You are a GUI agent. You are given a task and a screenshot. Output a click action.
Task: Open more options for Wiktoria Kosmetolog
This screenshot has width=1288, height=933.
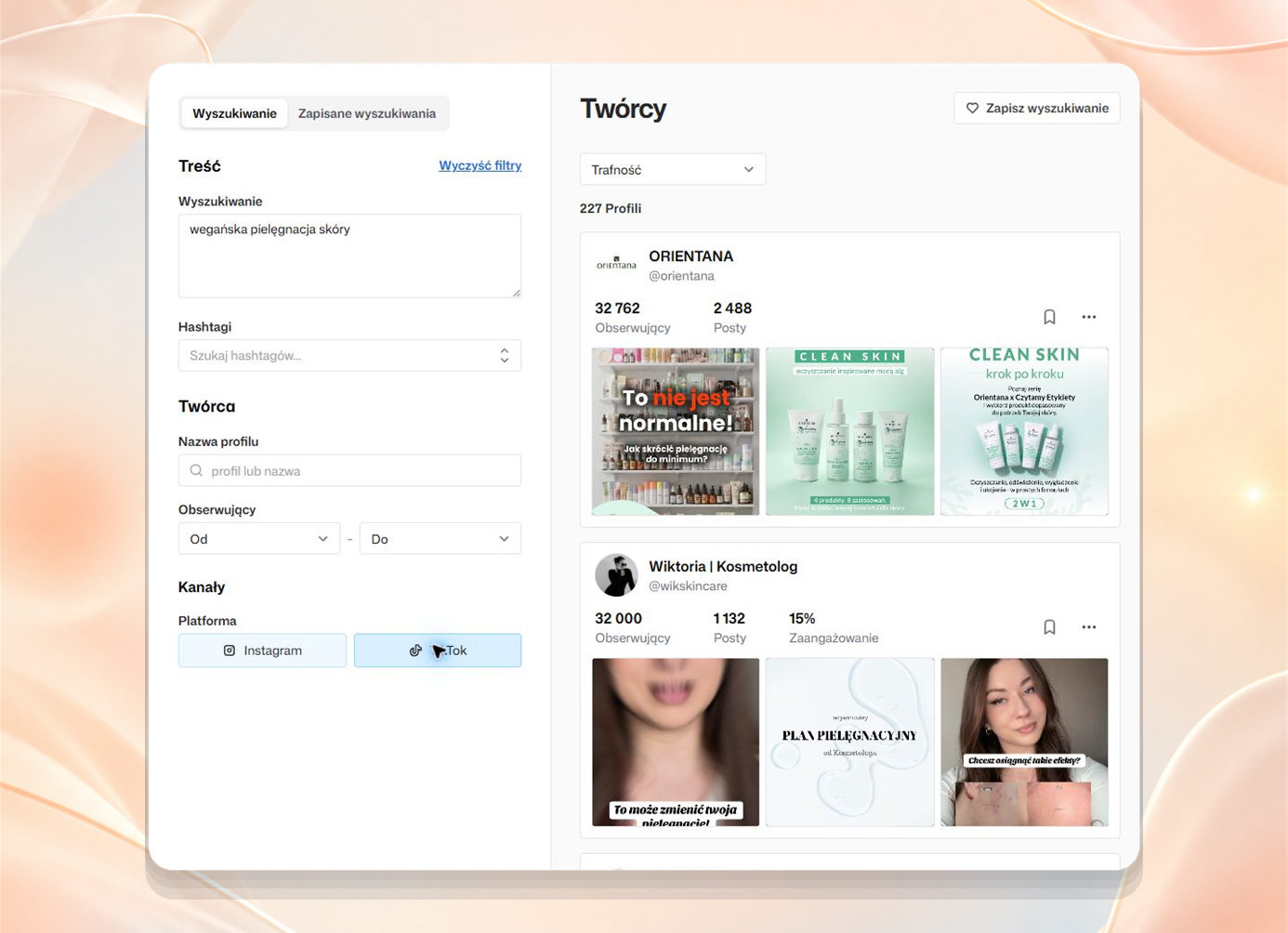click(1089, 627)
